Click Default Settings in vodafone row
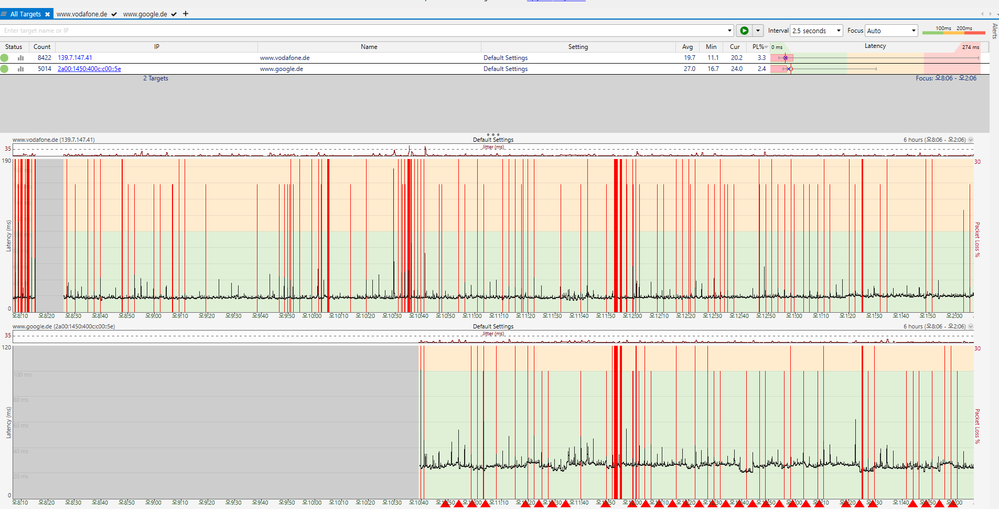This screenshot has width=999, height=509. (x=505, y=58)
